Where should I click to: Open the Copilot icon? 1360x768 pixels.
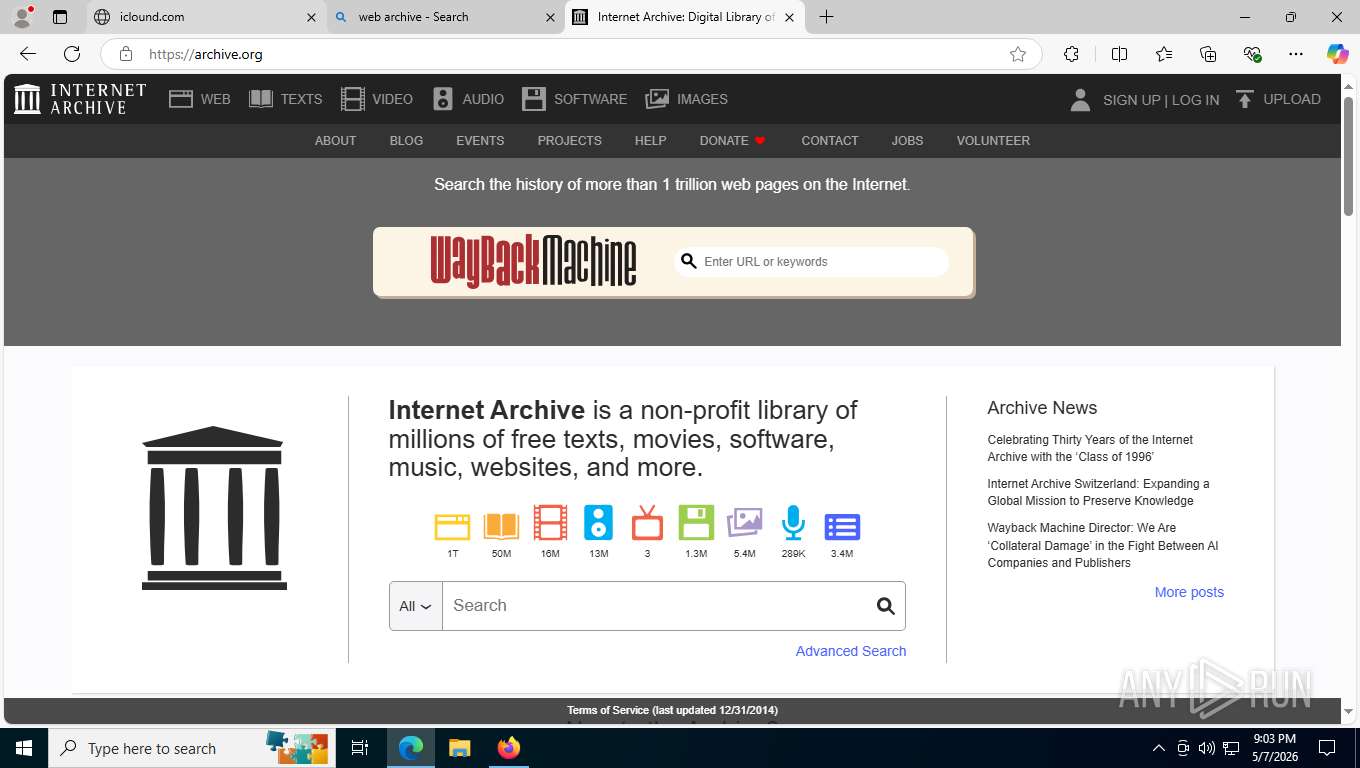point(1337,54)
